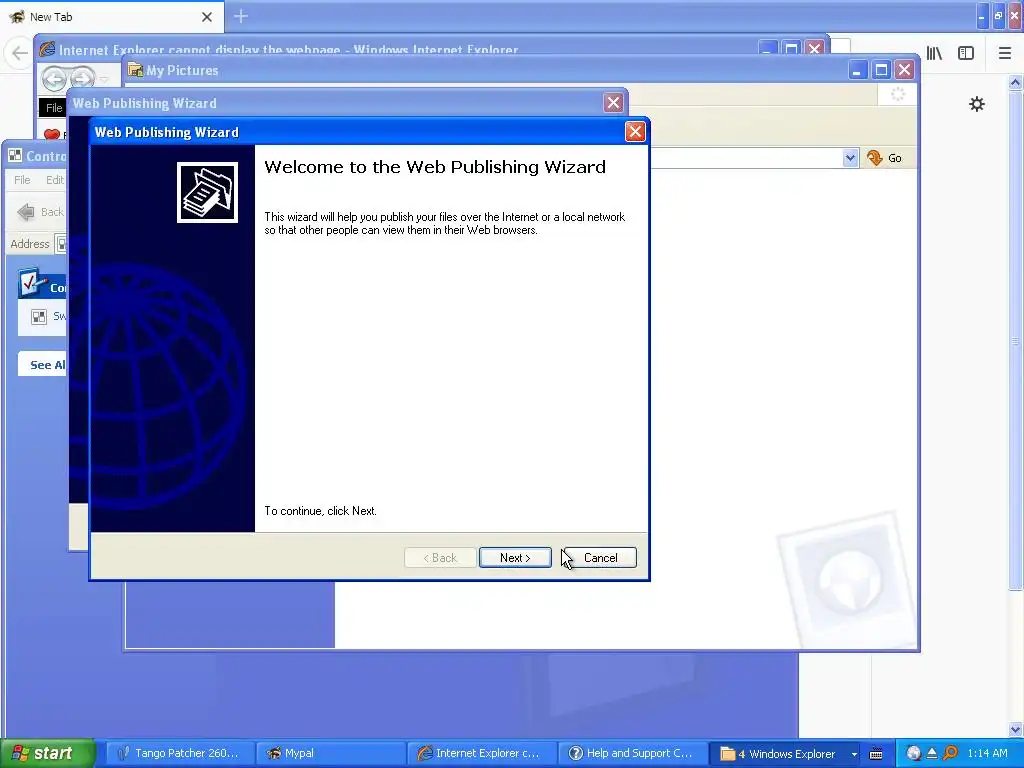Close the My Pictures window
Viewport: 1024px width, 768px height.
click(904, 70)
